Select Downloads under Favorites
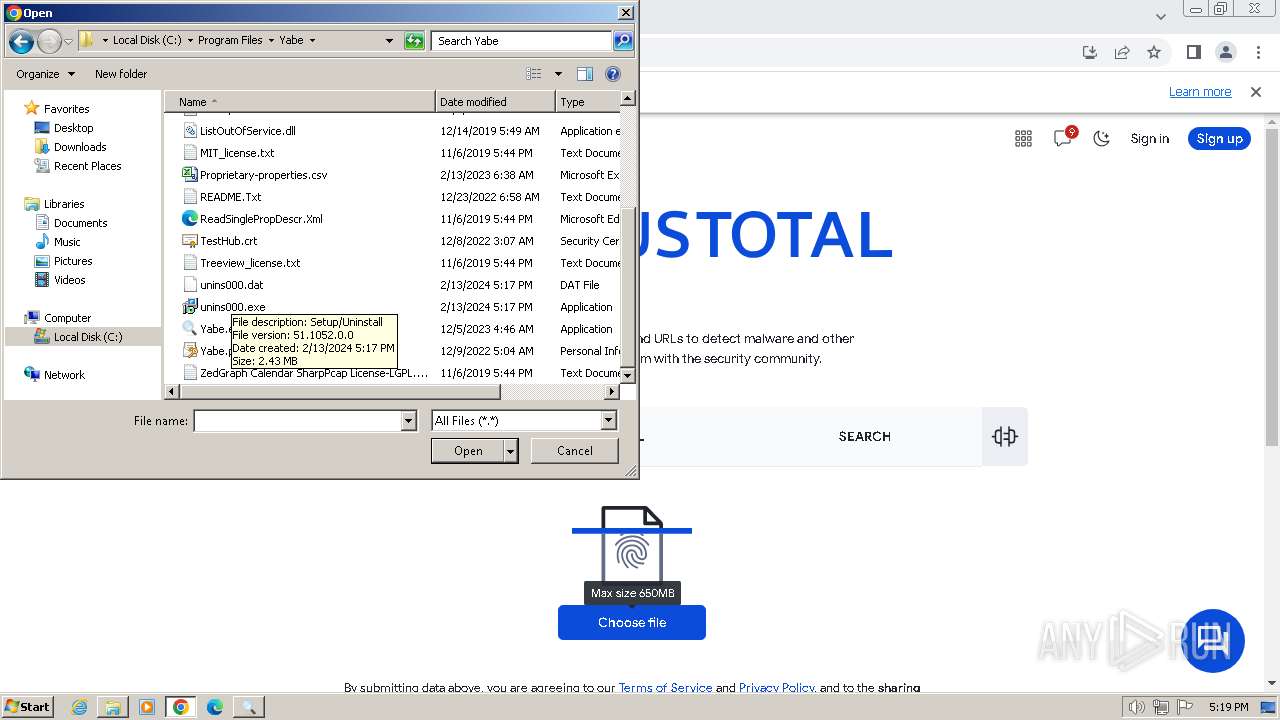The image size is (1280, 720). [80, 147]
